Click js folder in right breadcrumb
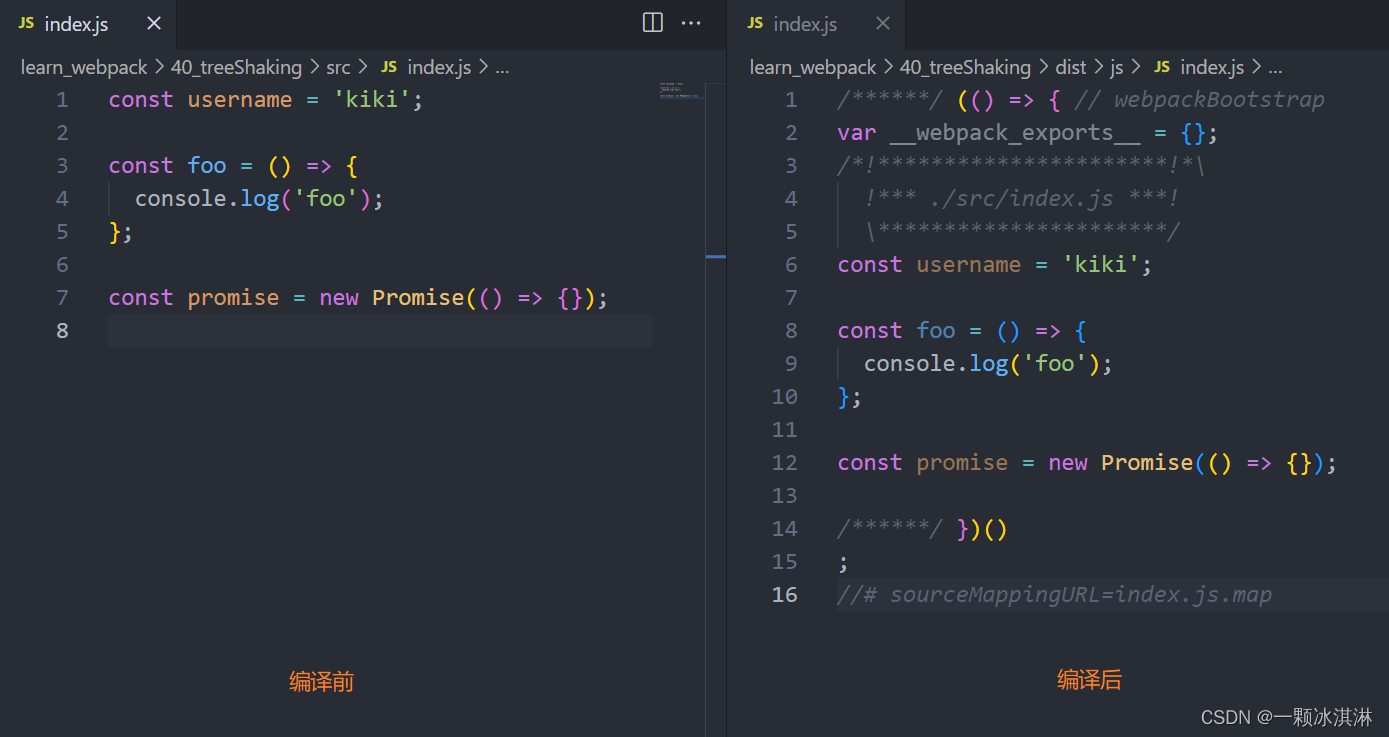 point(1117,68)
